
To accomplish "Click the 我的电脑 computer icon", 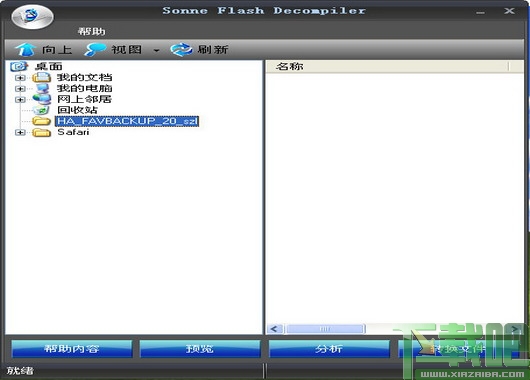I will click(42, 89).
